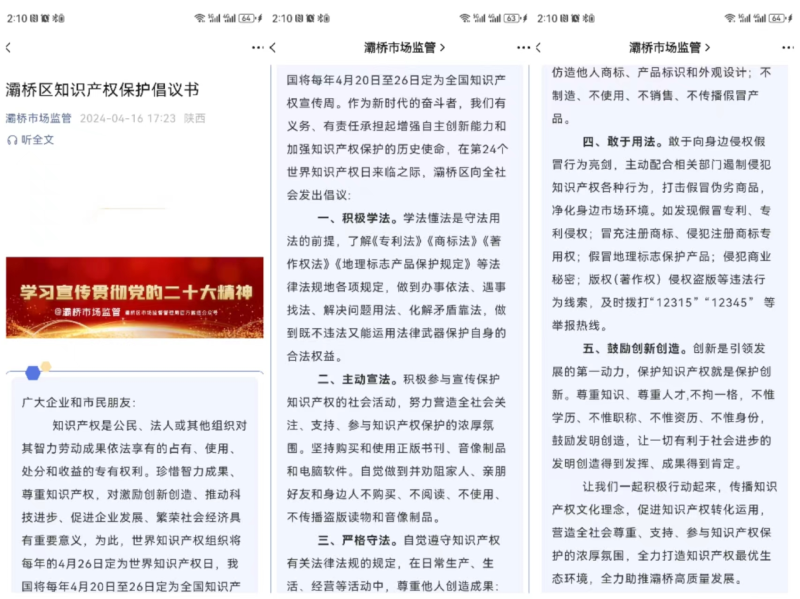The image size is (800, 599).
Task: Expand 灞桥市场监管 header in middle panel
Action: point(404,47)
